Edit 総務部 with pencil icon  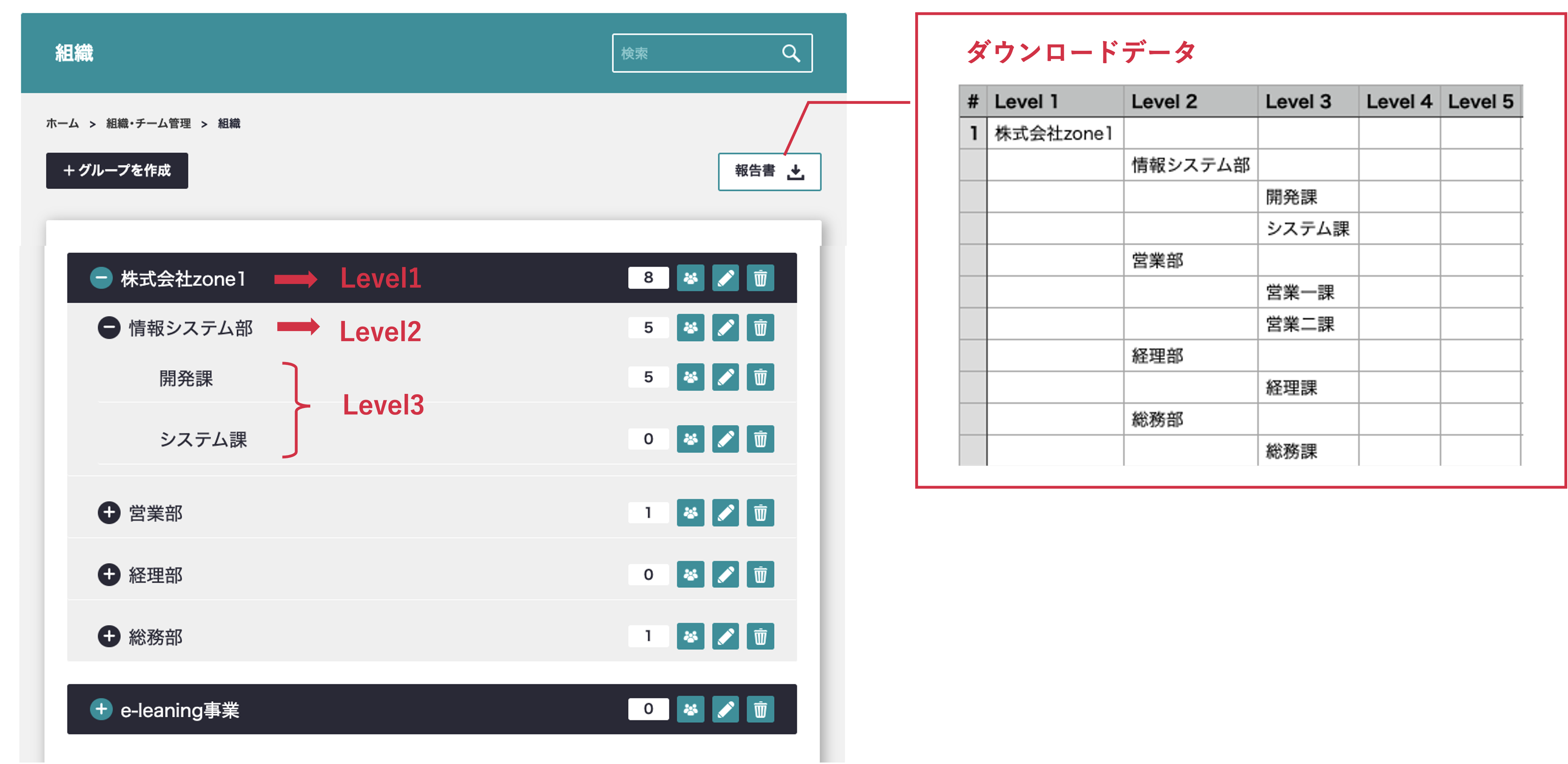(725, 636)
